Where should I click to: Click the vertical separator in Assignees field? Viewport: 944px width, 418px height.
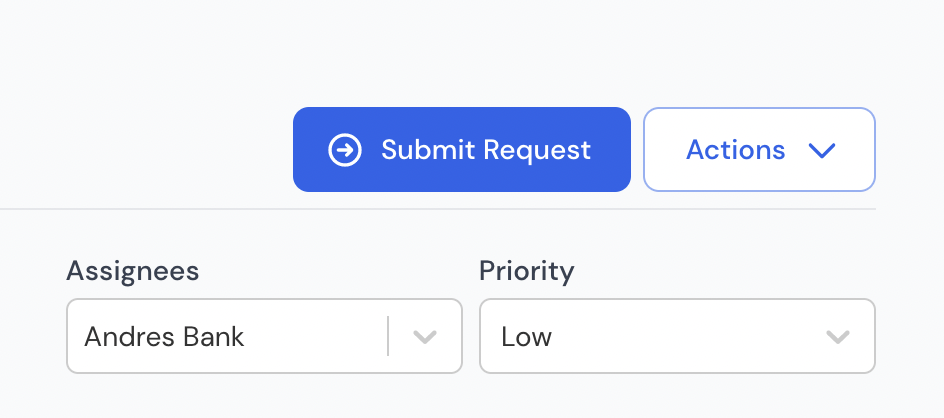click(388, 336)
